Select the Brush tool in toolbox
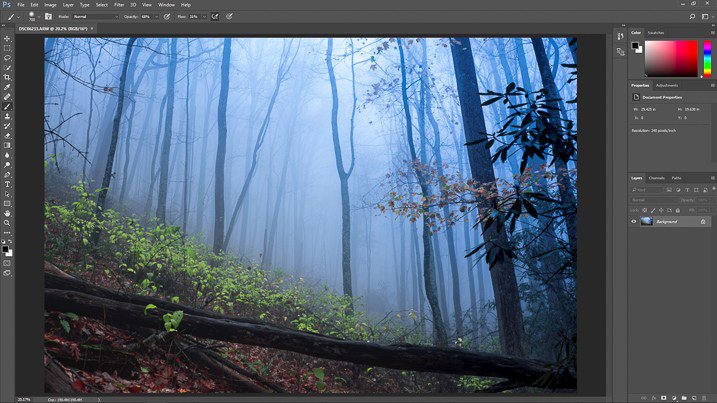 point(7,107)
